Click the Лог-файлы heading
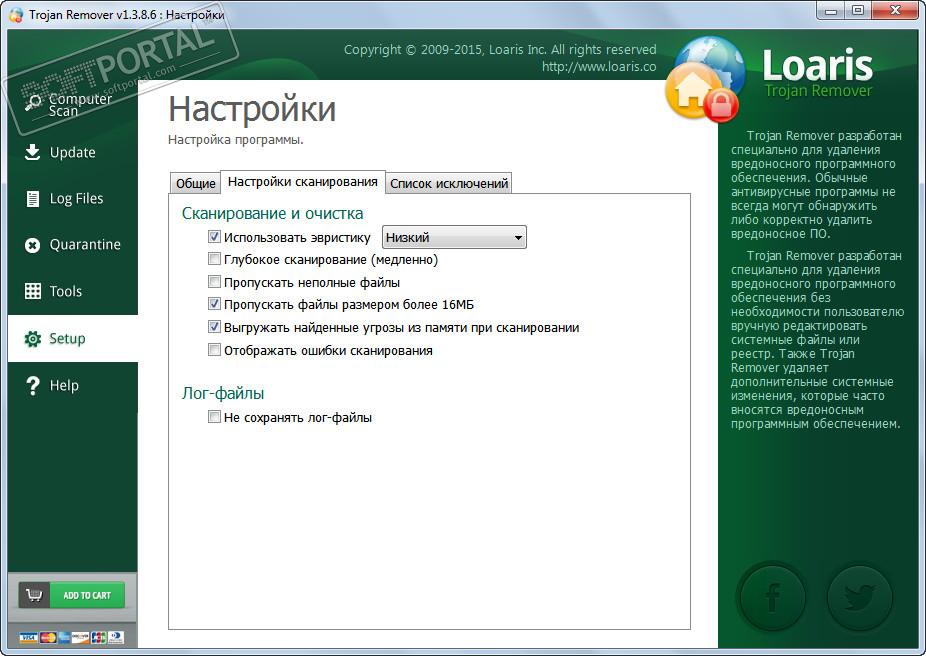 (x=223, y=393)
